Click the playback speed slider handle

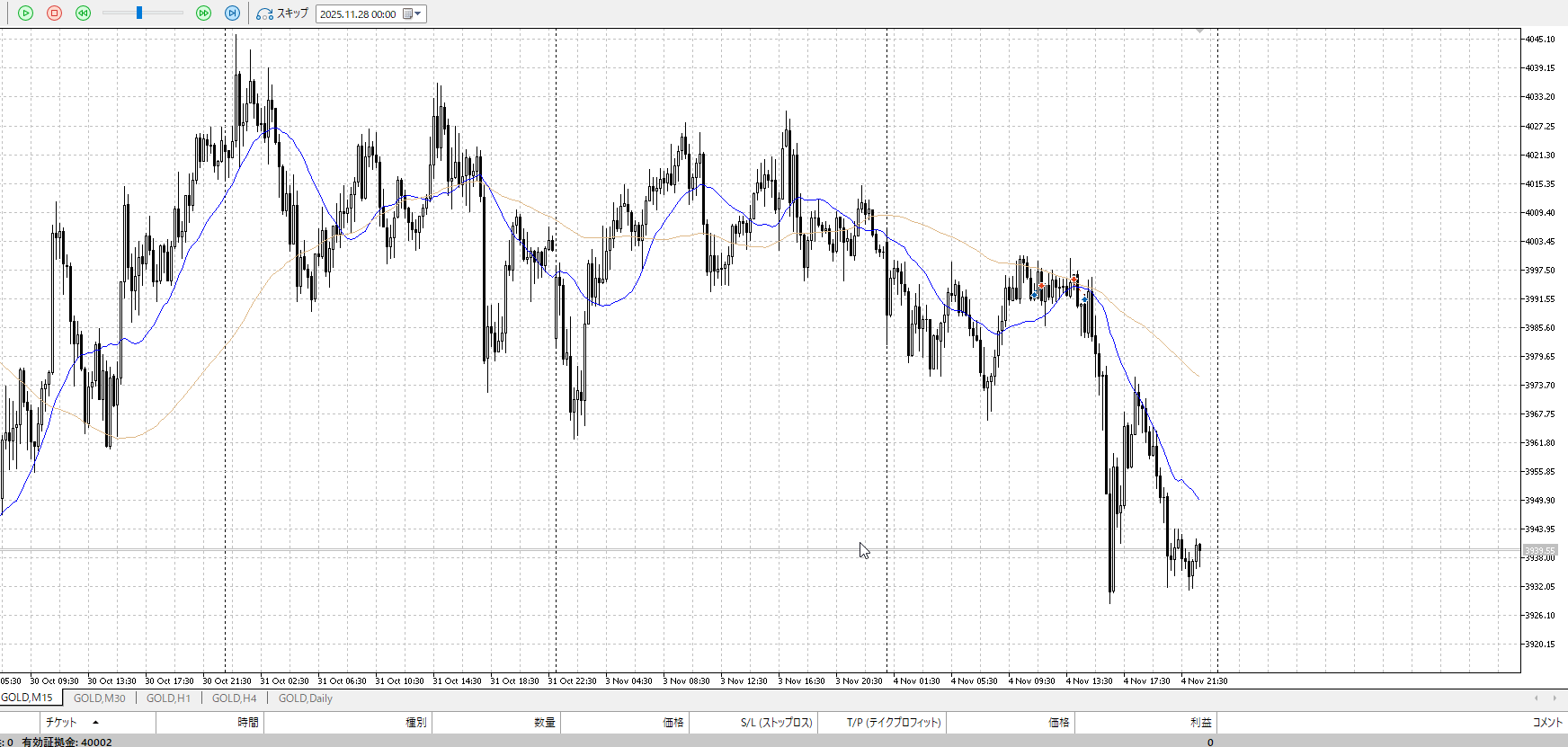pyautogui.click(x=139, y=13)
